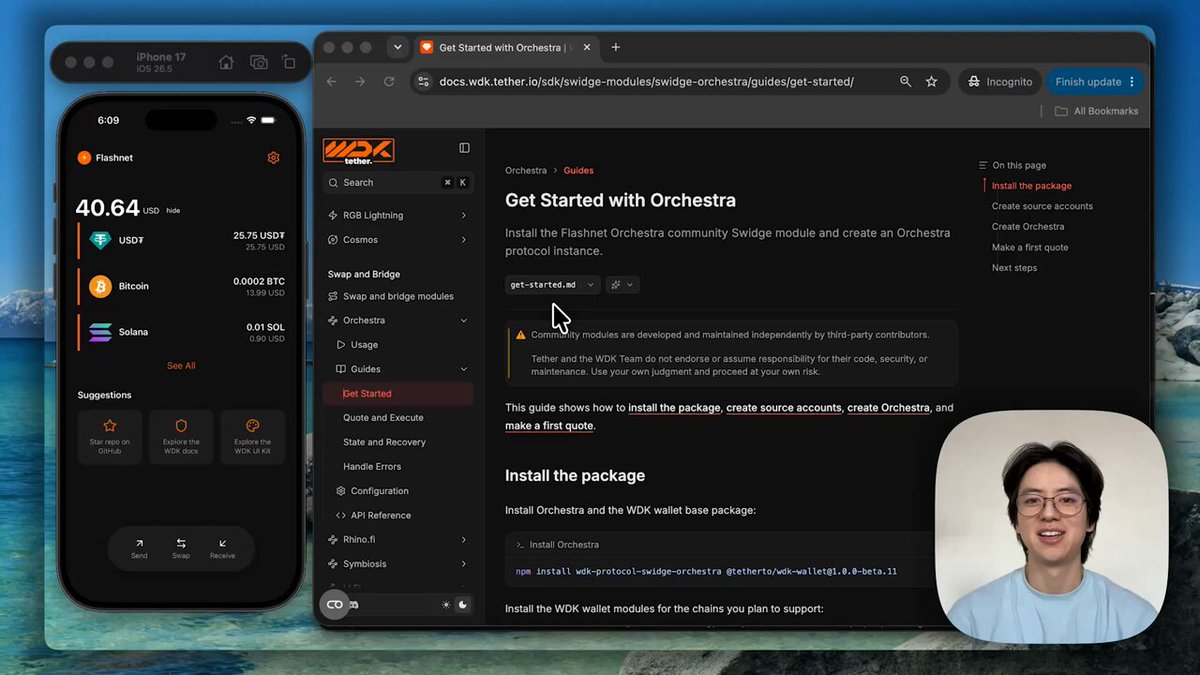Click the browser address bar URL
1200x675 pixels.
[646, 82]
